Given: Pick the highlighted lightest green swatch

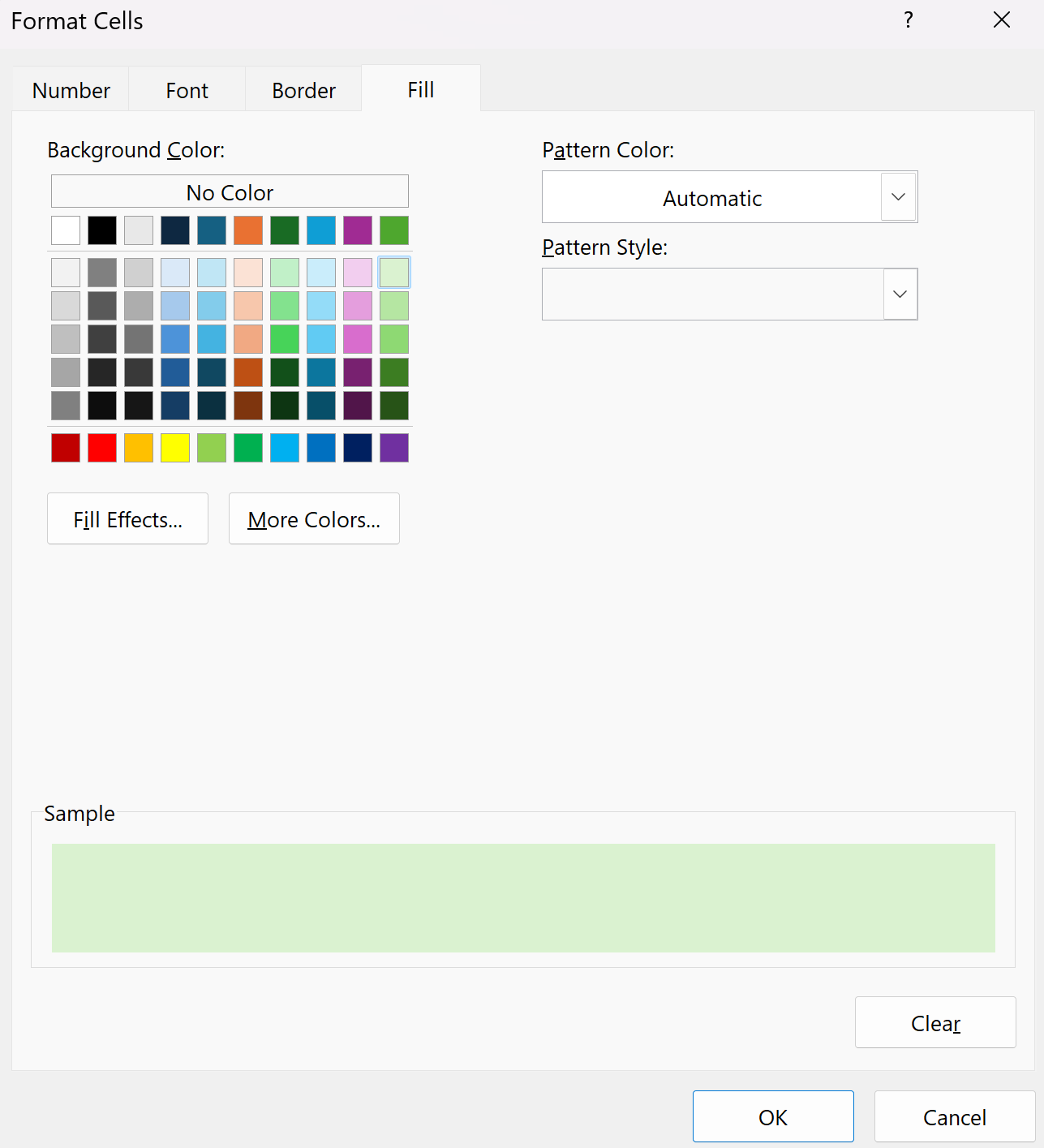Looking at the screenshot, I should pyautogui.click(x=394, y=273).
